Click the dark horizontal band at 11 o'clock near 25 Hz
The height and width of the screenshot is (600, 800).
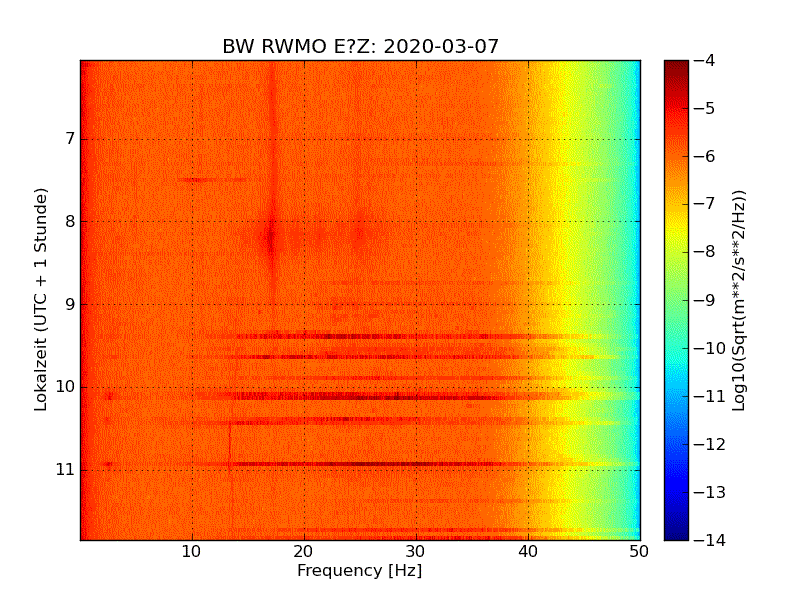click(x=360, y=464)
